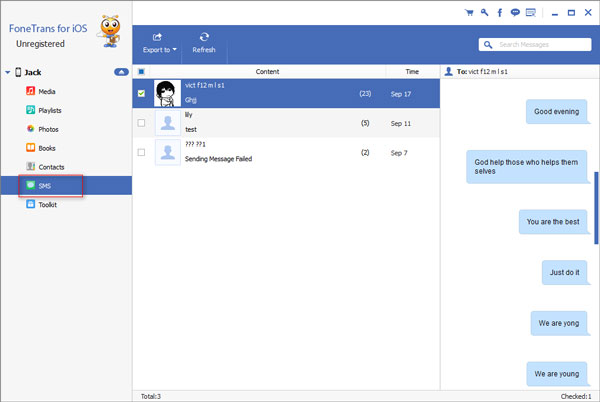Uncheck the vict f12 m l s1 conversation
Screen dimensions: 600x402
pos(141,93)
